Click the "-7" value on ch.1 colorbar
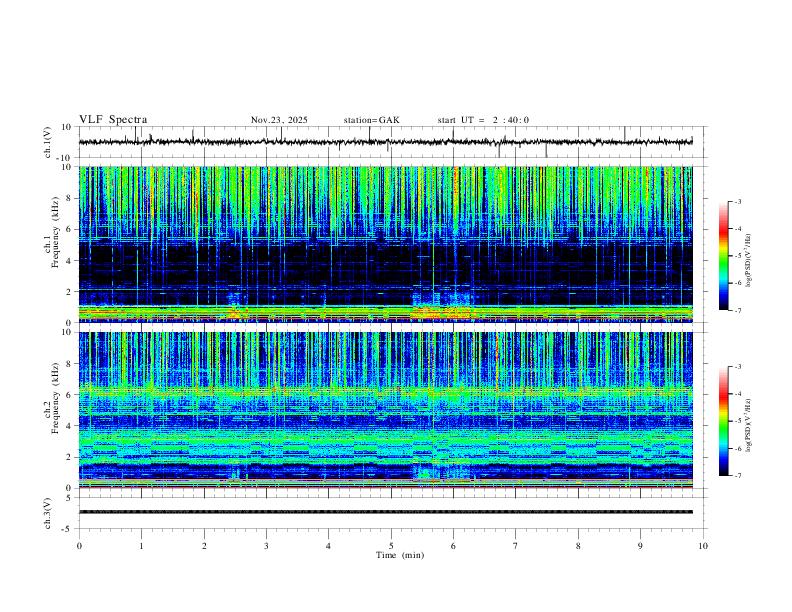Viewport: 792px width, 612px height. pos(737,311)
